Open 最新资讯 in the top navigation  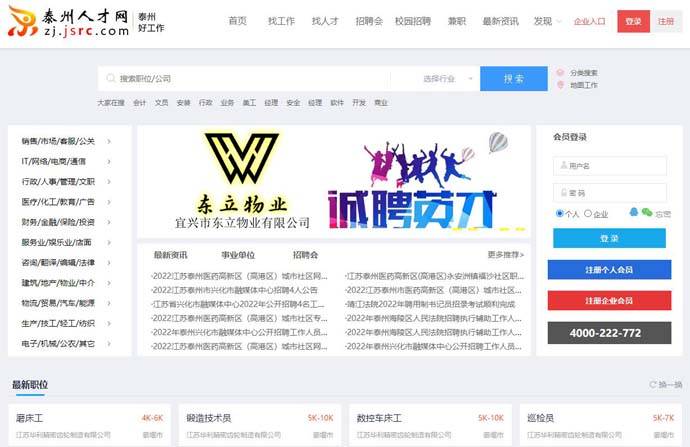pyautogui.click(x=500, y=21)
